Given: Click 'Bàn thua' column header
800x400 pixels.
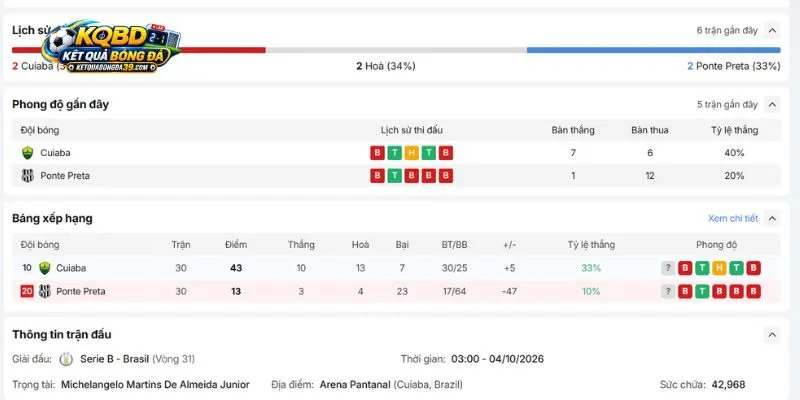Looking at the screenshot, I should pos(649,130).
